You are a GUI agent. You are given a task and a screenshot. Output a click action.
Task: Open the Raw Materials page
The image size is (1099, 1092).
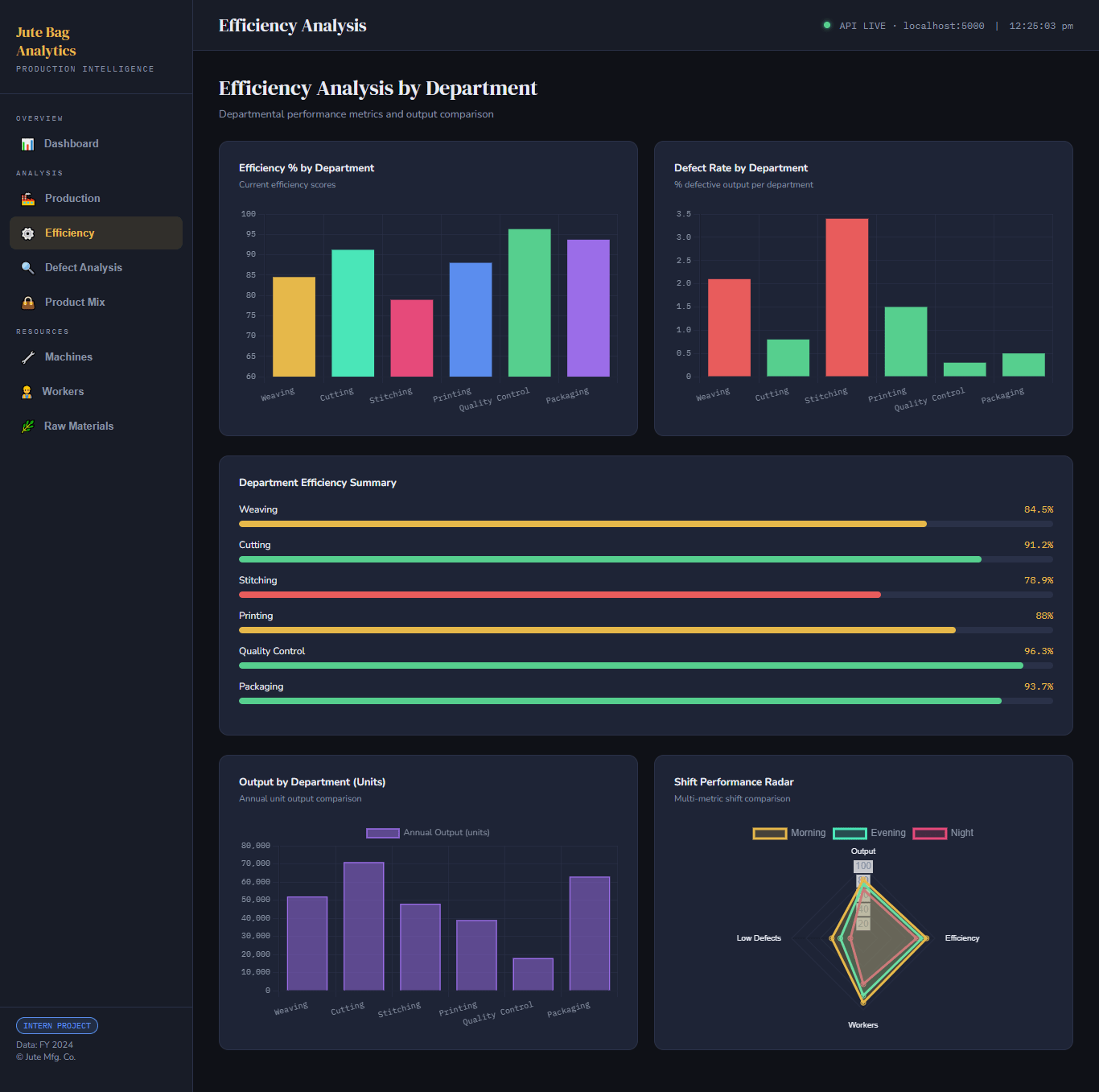96,426
